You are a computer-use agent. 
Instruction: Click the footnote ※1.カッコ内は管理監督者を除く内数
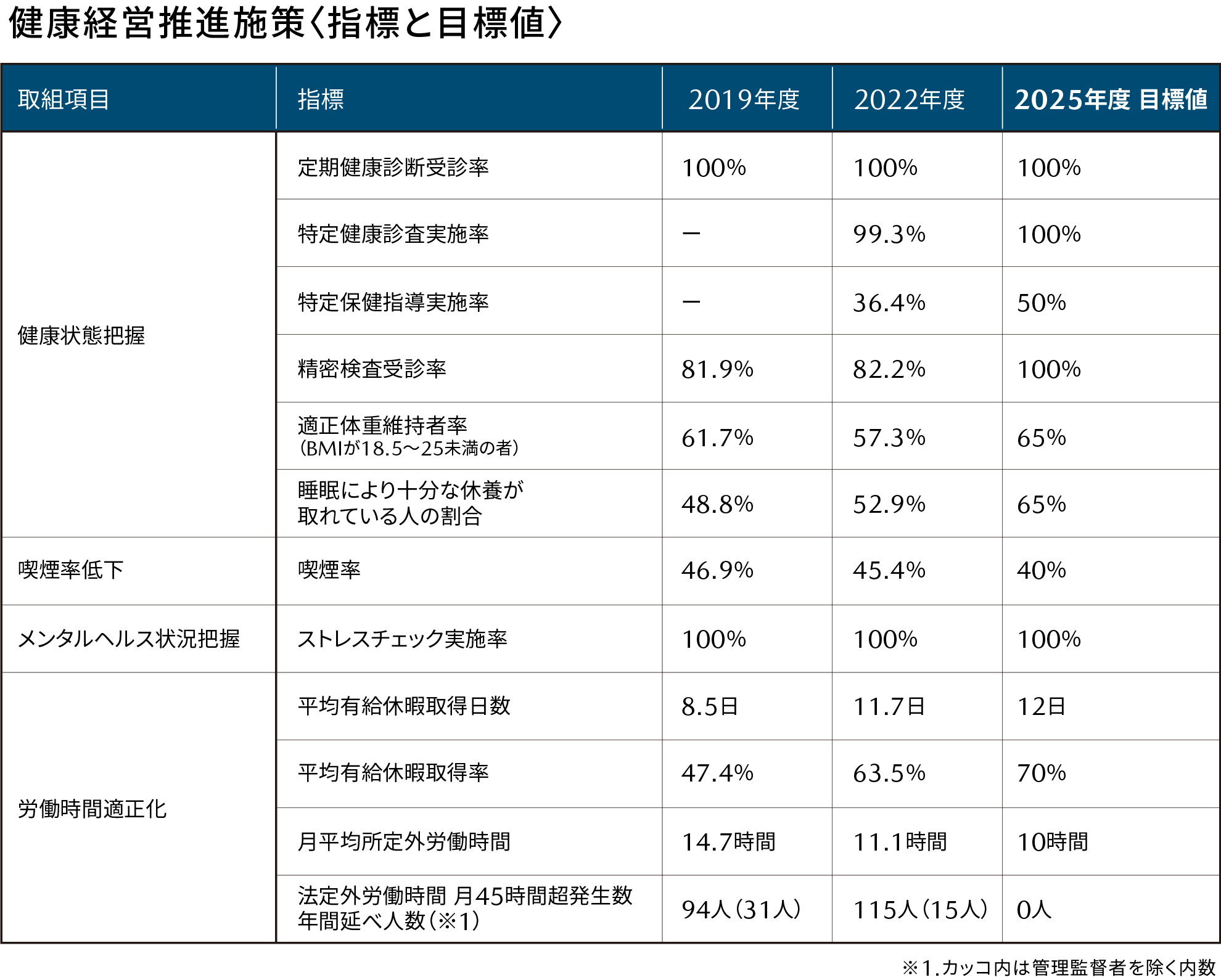pyautogui.click(x=1059, y=967)
